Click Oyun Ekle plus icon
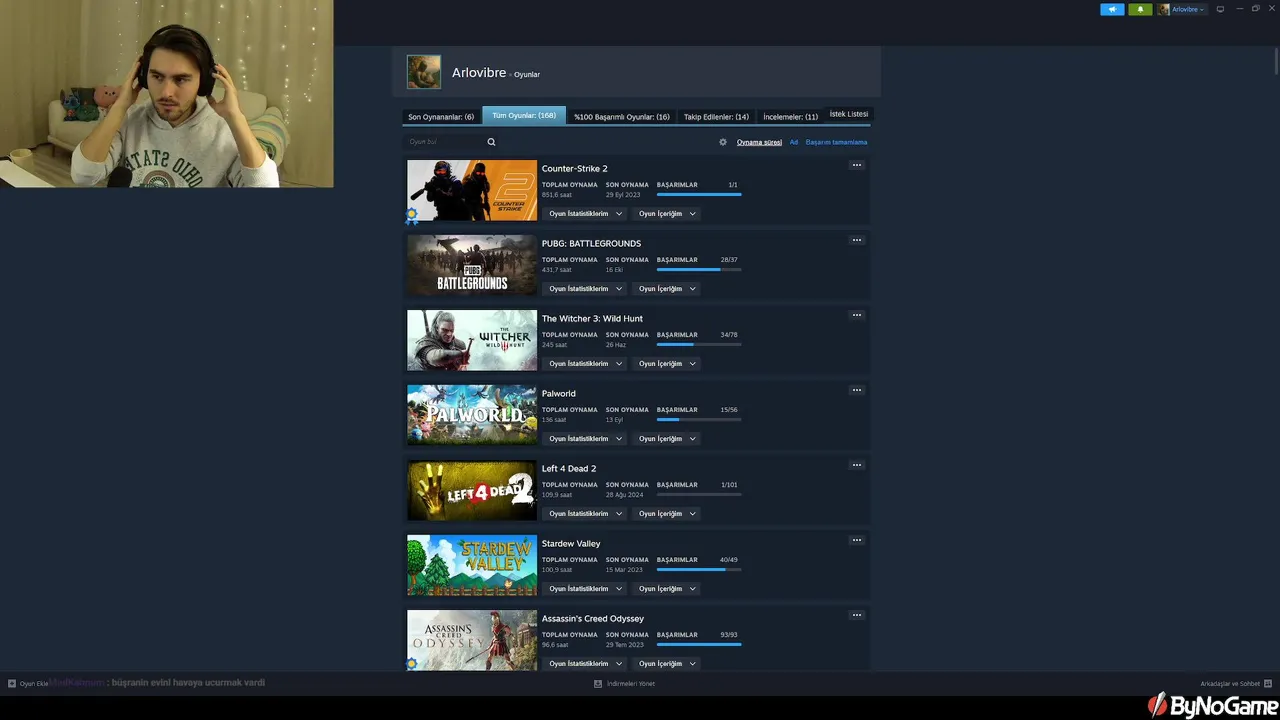This screenshot has width=1280, height=720. point(12,684)
